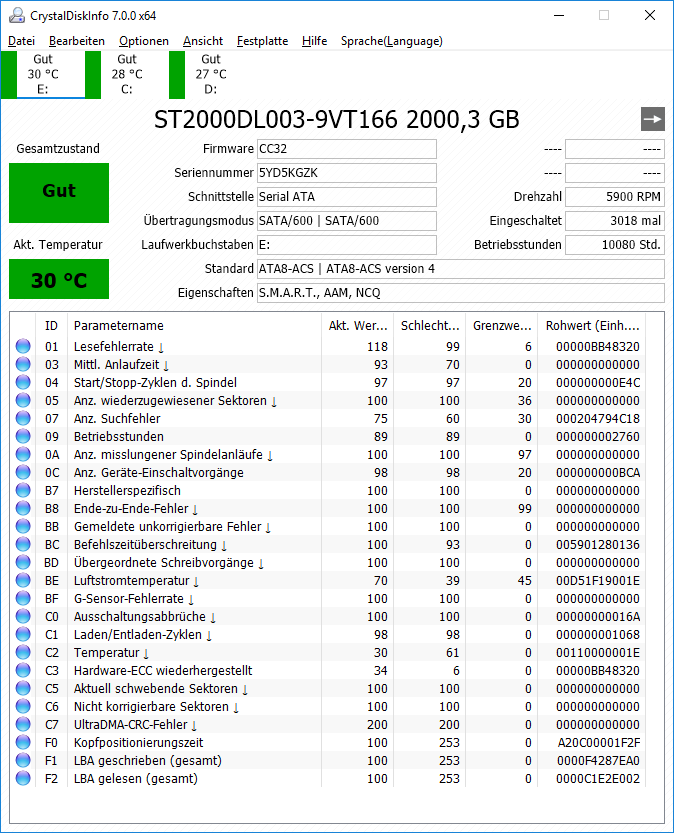Open the Bearbeiten menu
674x833 pixels.
[76, 41]
